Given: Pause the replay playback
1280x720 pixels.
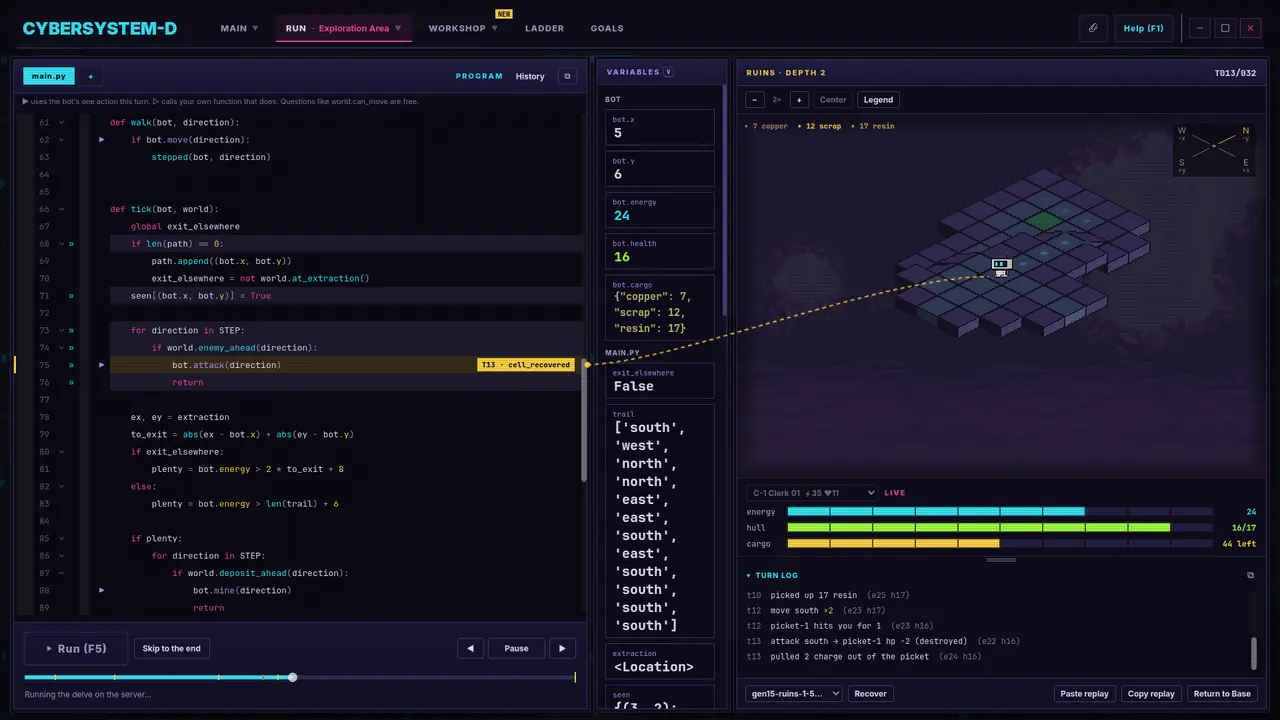Looking at the screenshot, I should (516, 648).
